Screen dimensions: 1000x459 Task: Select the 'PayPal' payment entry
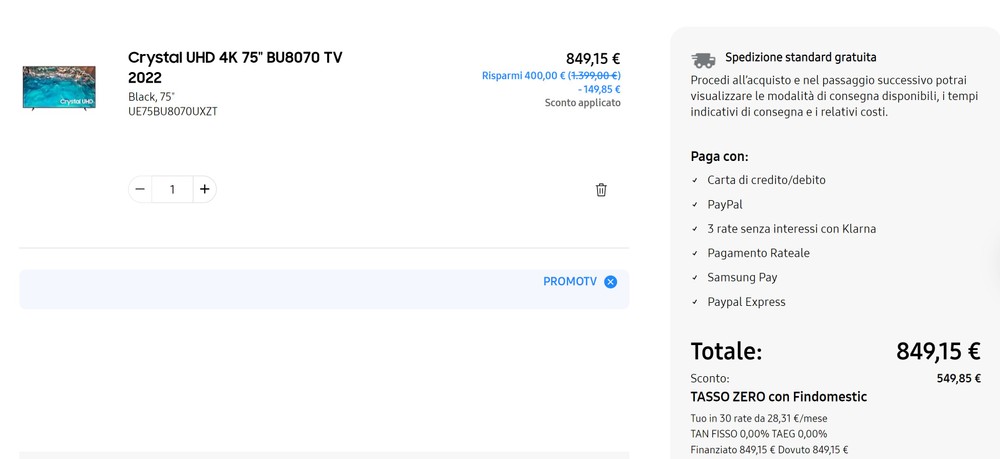(x=724, y=205)
